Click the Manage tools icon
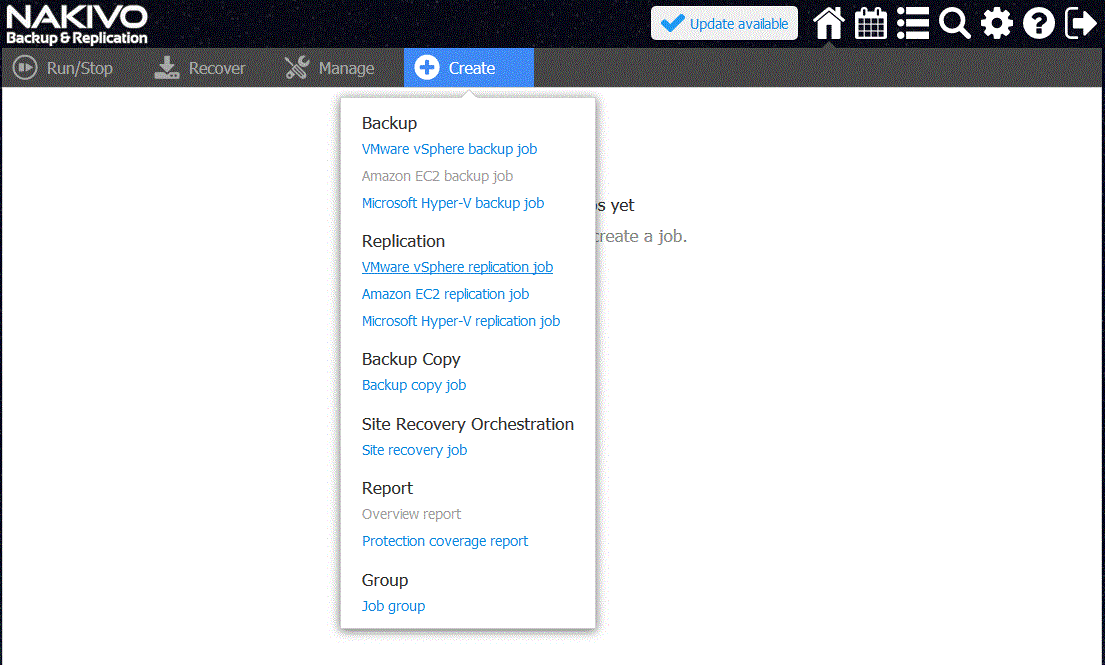The height and width of the screenshot is (665, 1105). pos(297,68)
